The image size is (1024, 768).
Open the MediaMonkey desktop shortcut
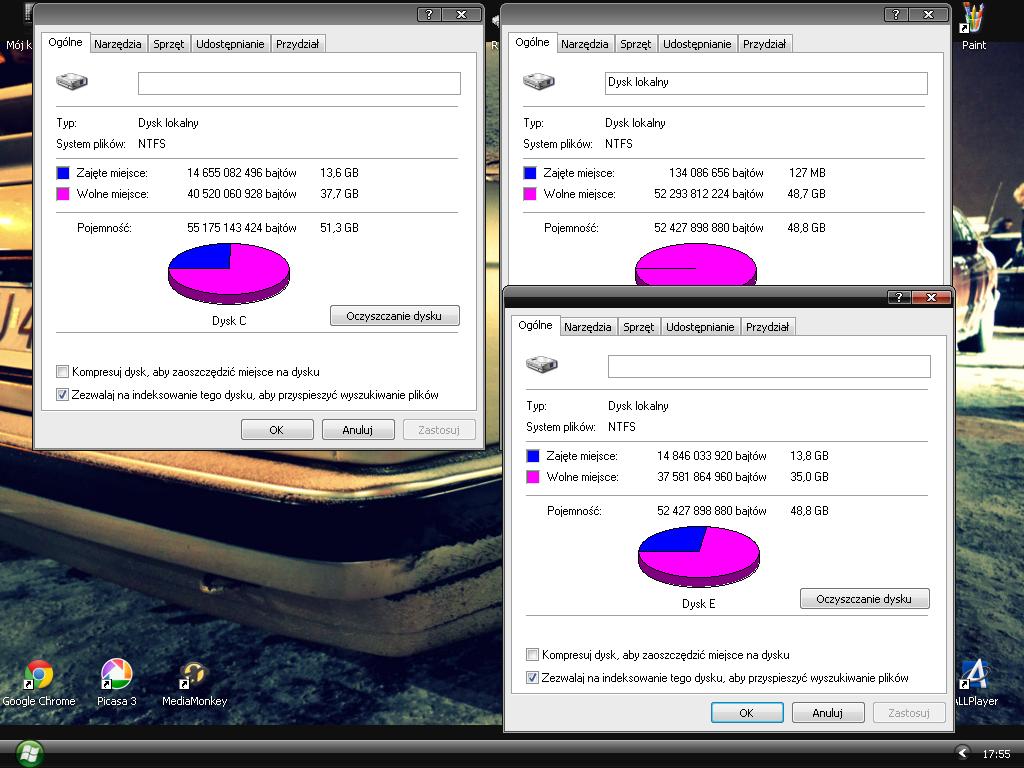194,675
